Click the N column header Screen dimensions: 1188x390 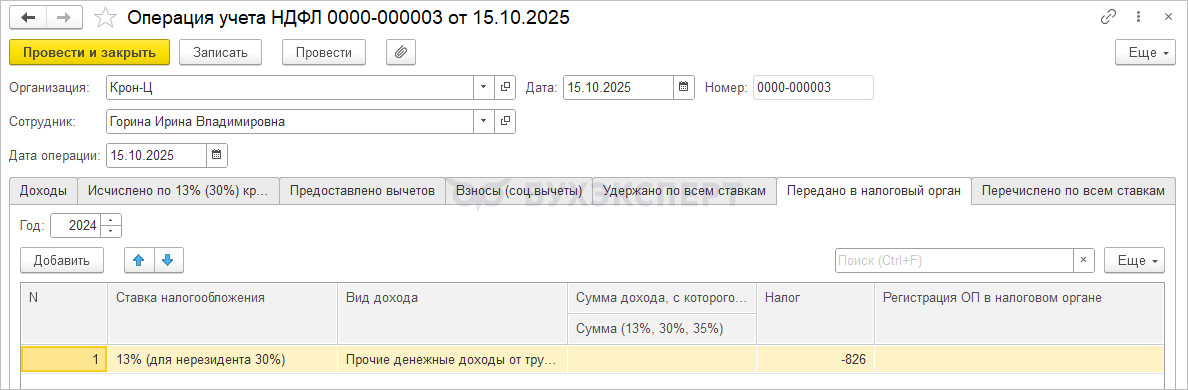coord(64,314)
